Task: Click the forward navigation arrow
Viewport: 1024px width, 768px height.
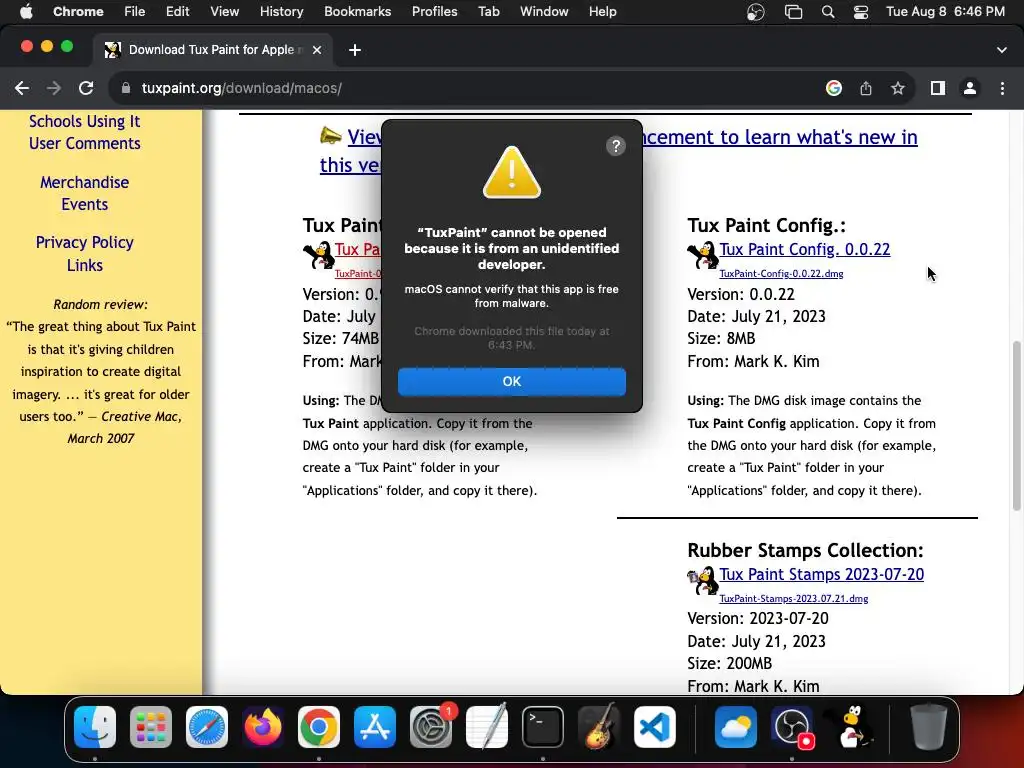Action: (54, 88)
